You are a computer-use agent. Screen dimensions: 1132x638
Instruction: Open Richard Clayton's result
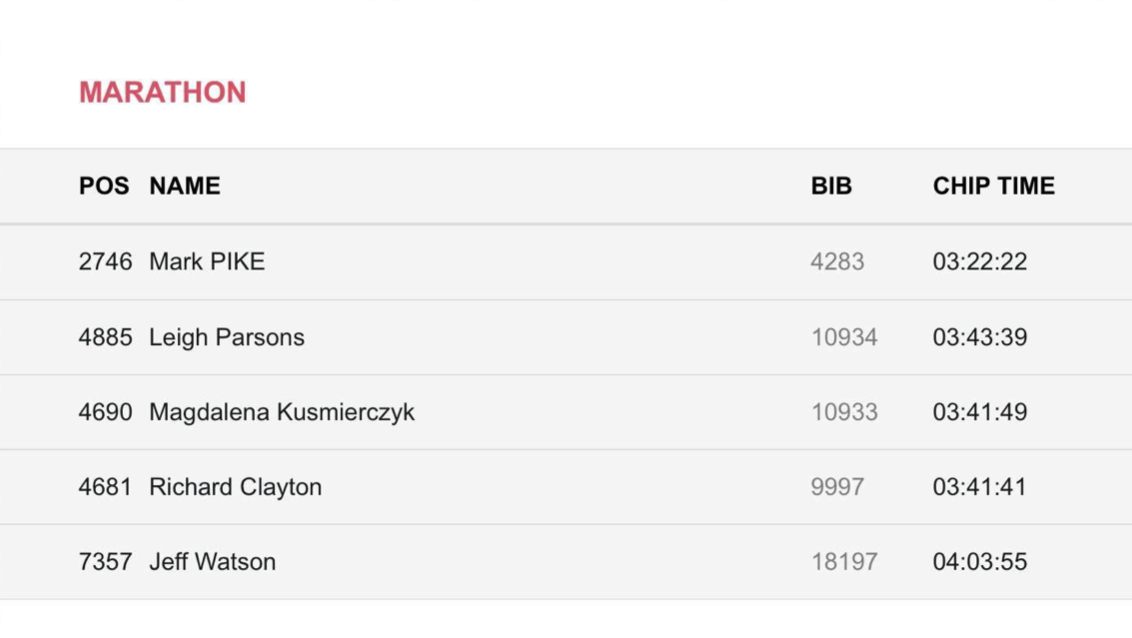[235, 487]
